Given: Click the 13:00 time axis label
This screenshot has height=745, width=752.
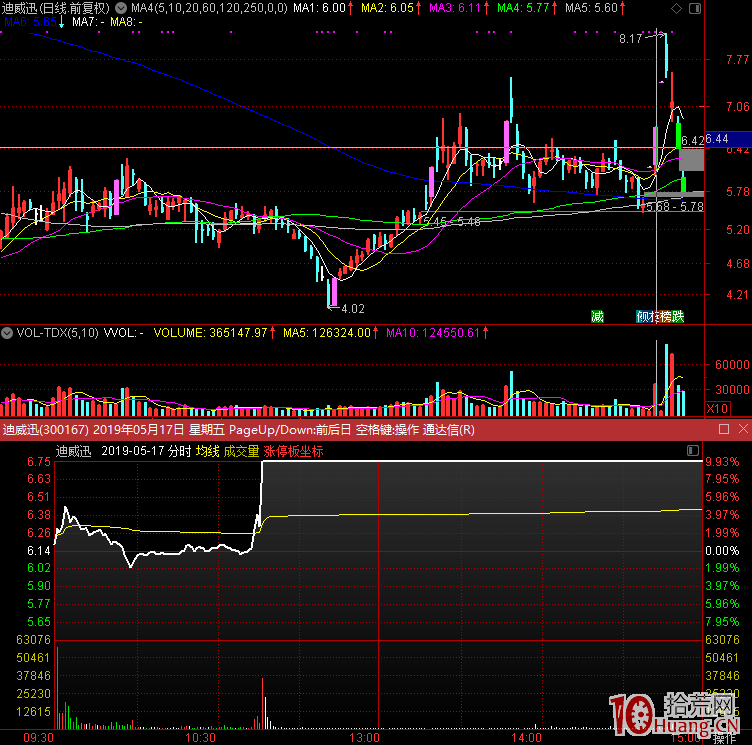Looking at the screenshot, I should (364, 737).
